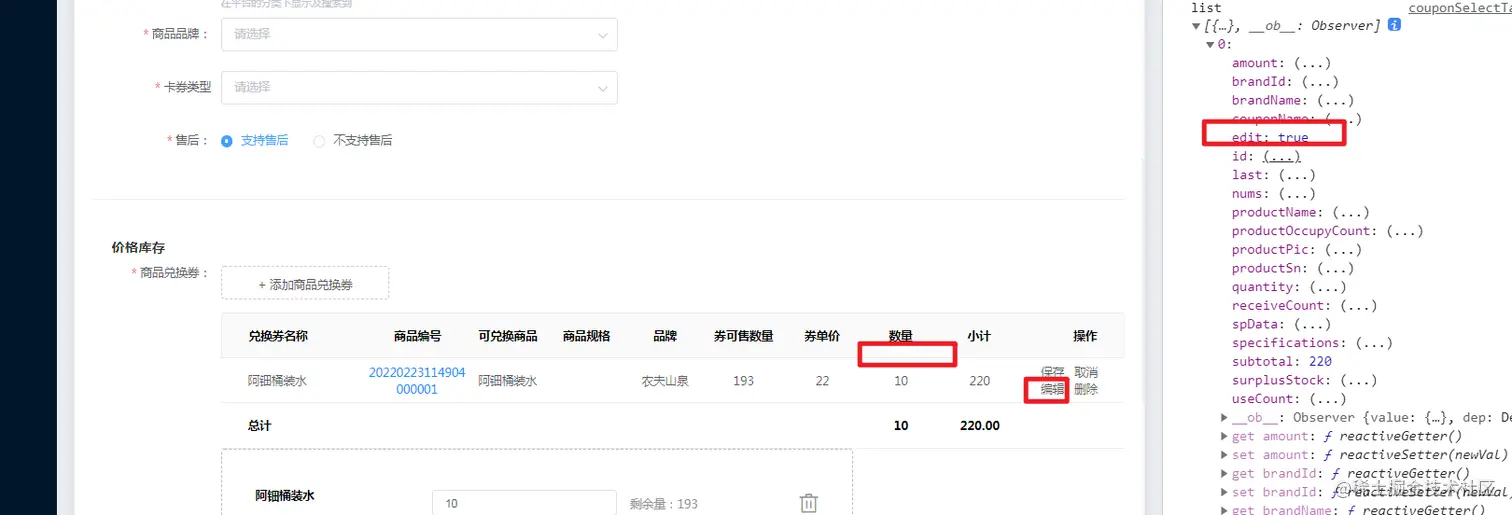Expand get brandName reactiveGetter
Image resolution: width=1512 pixels, height=515 pixels.
[1225, 510]
